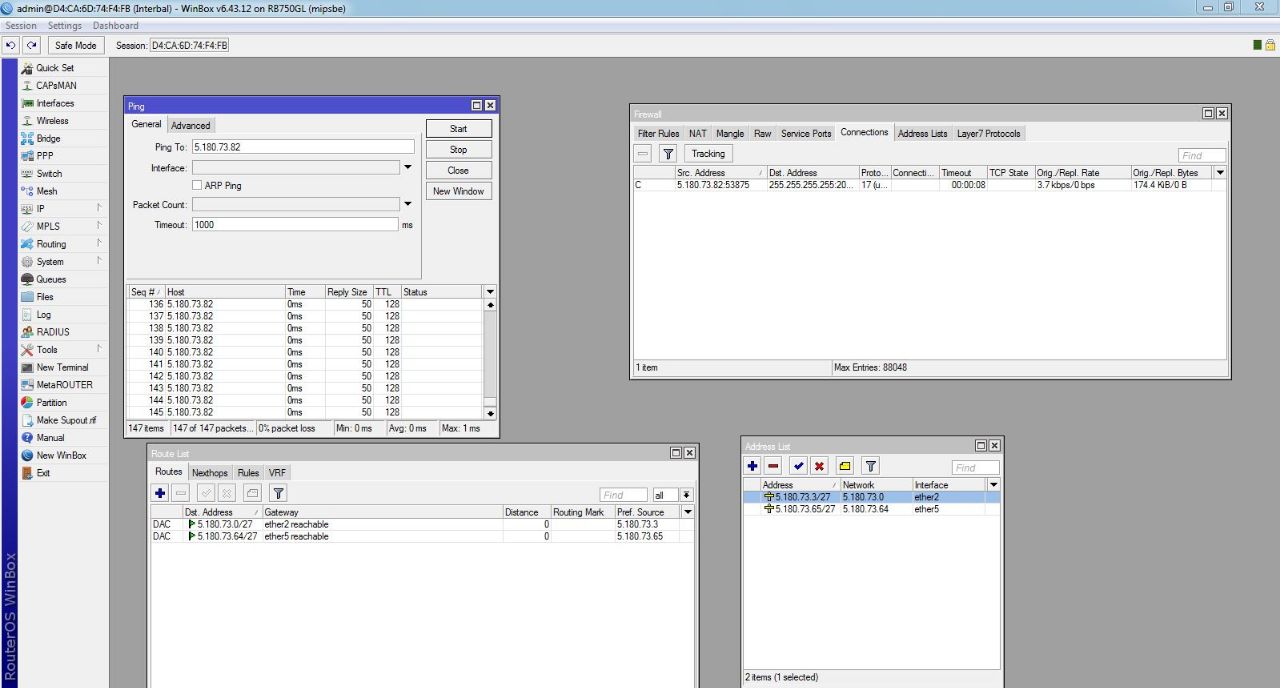Screen dimensions: 1280x688
Task: Click the Ping To address field
Action: tap(302, 146)
